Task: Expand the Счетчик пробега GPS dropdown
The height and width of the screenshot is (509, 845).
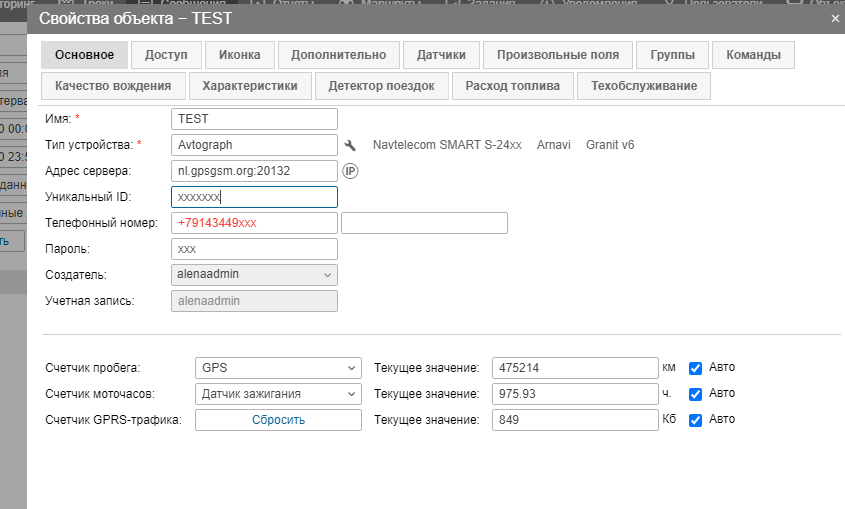Action: (x=277, y=367)
